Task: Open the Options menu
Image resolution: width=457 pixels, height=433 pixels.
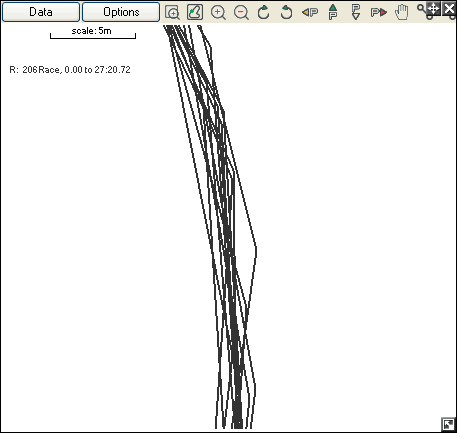Action: (121, 12)
